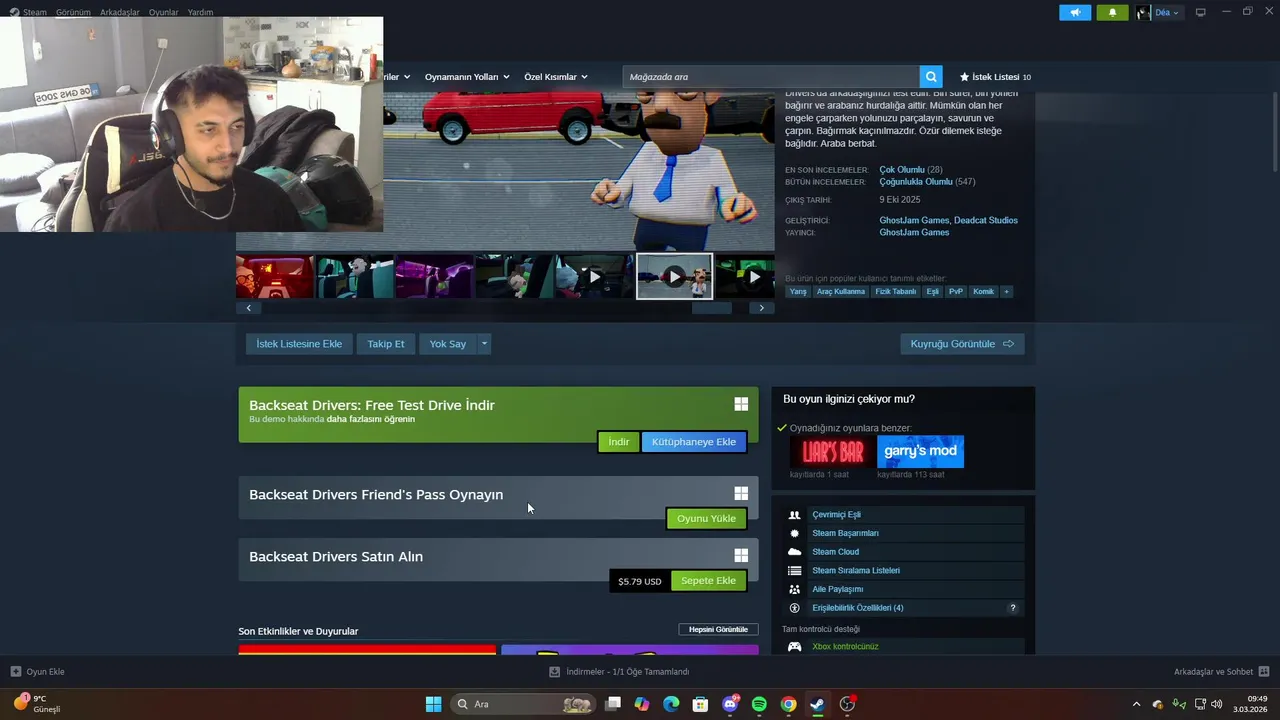Click the Oyunu Yükle button
The image size is (1280, 720).
click(x=706, y=519)
